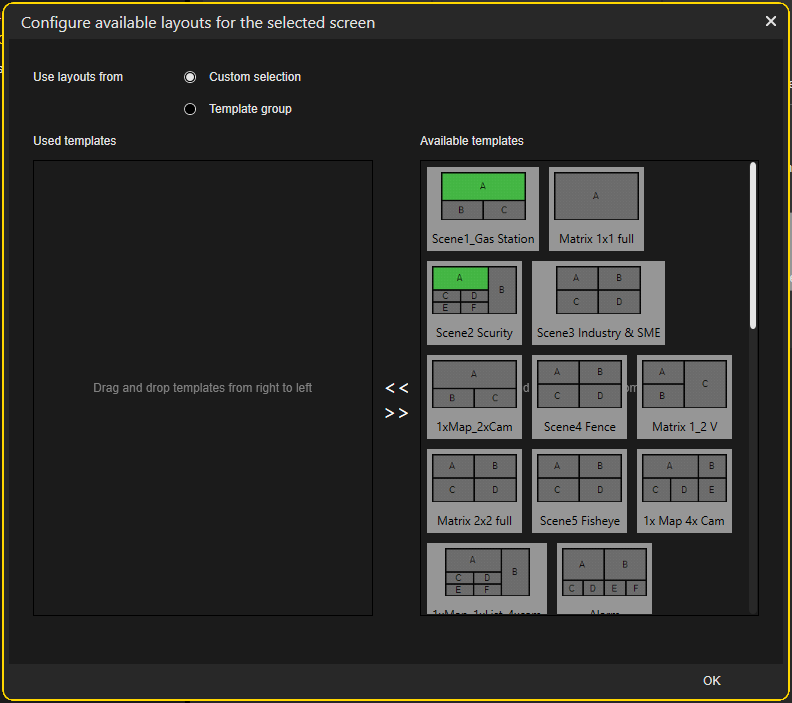Select the 1x Map 4x Cam template

684,490
